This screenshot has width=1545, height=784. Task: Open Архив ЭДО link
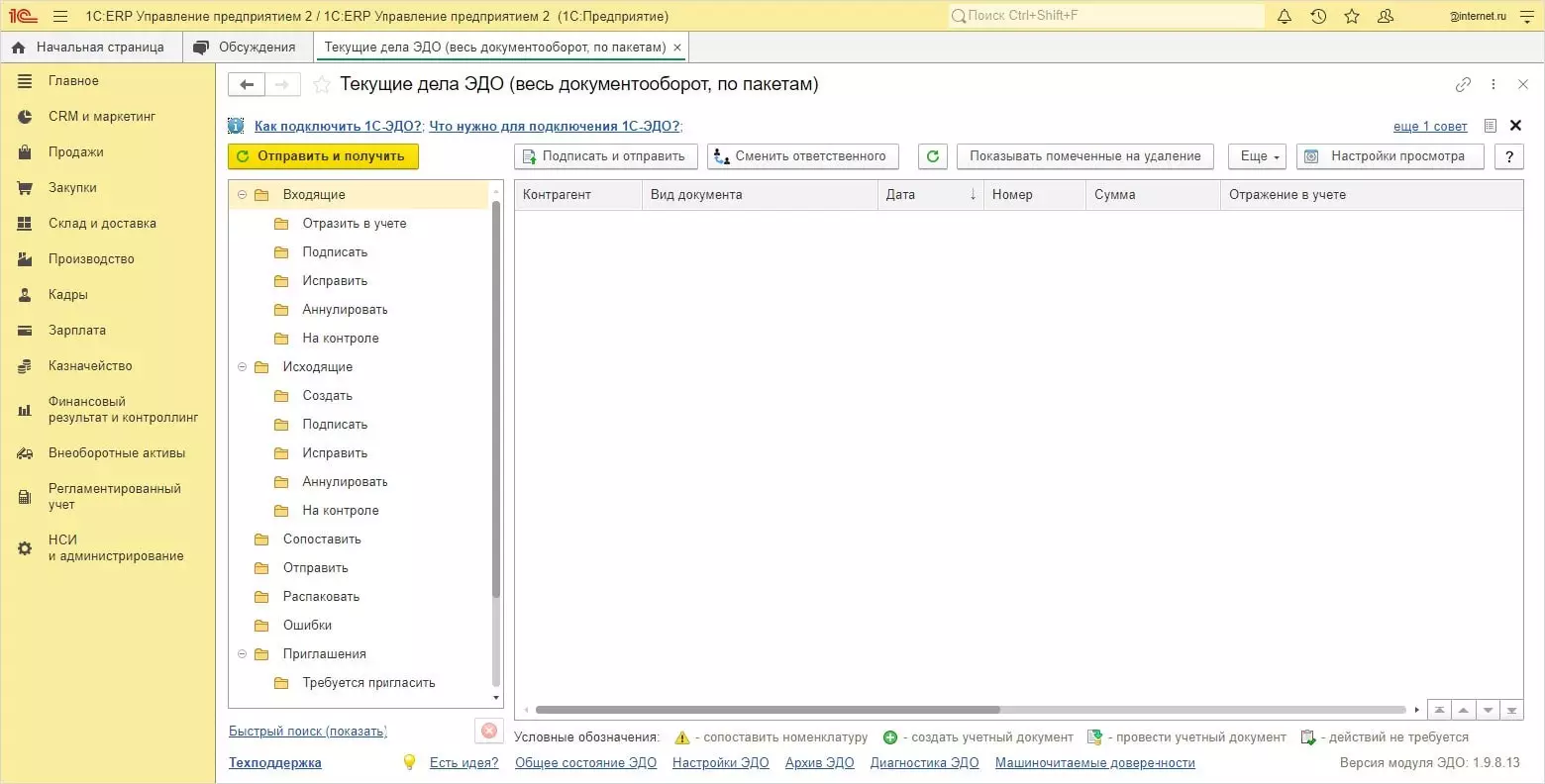pyautogui.click(x=820, y=762)
